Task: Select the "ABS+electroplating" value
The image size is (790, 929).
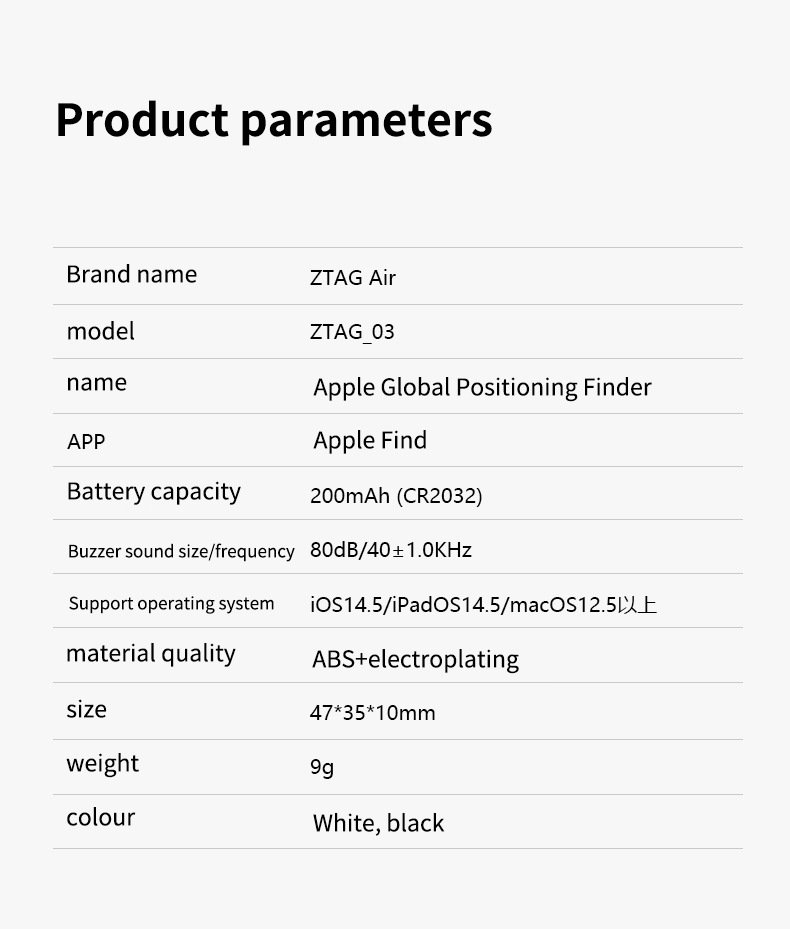Action: [x=415, y=660]
